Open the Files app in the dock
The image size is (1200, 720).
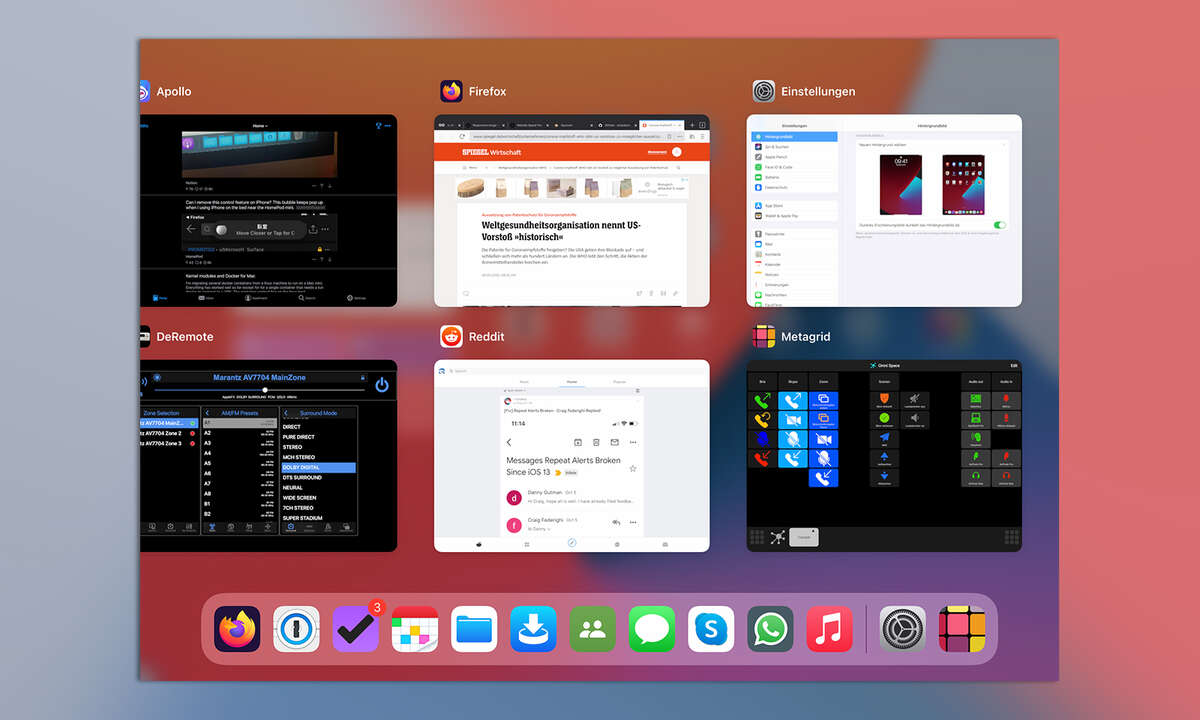[474, 629]
